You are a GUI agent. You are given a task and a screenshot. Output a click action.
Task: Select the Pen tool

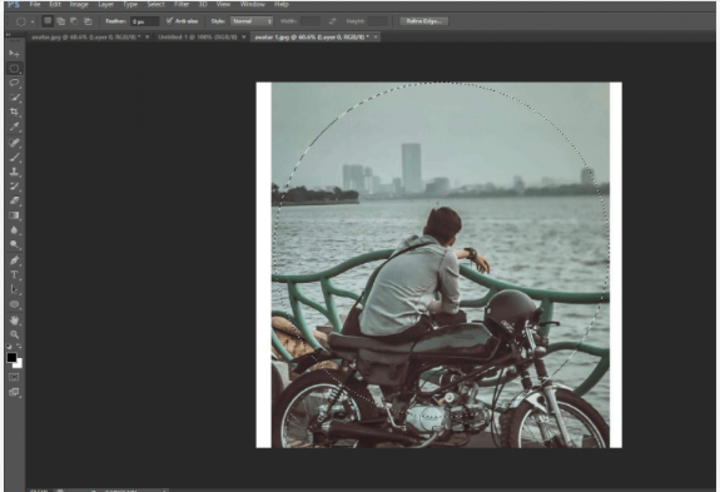point(14,260)
